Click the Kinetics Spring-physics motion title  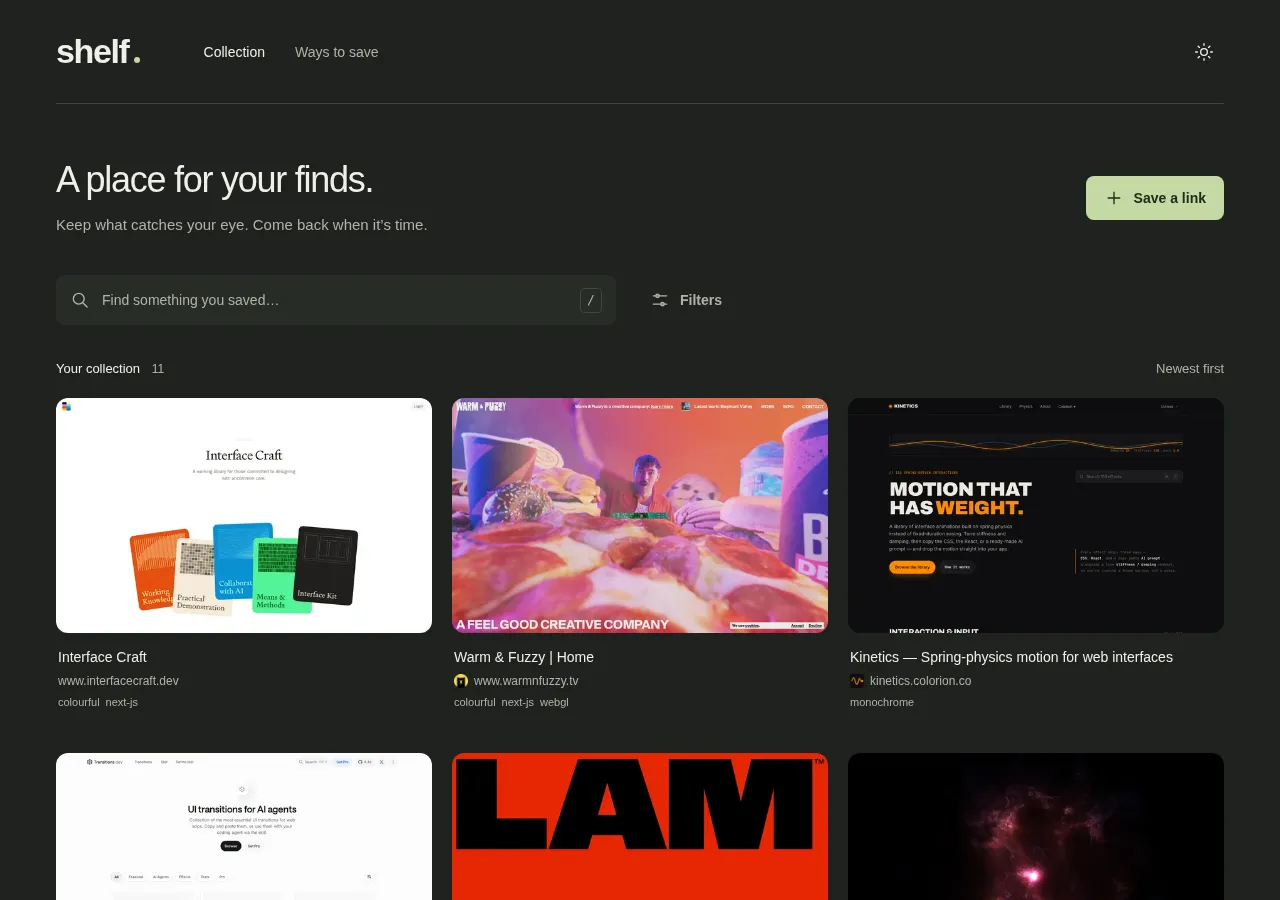click(1011, 657)
